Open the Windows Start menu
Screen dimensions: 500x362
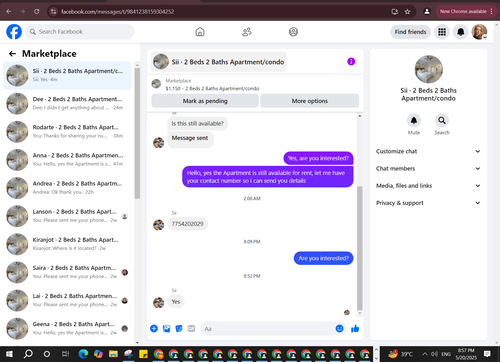point(9,354)
